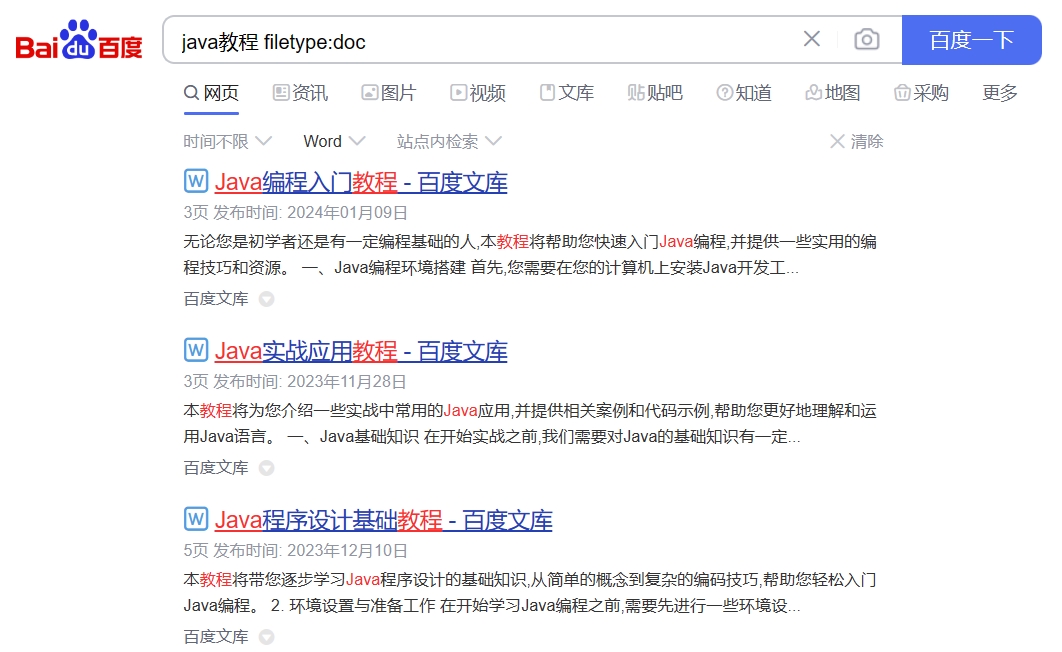The height and width of the screenshot is (652, 1062).
Task: Expand the 站点内检索 dropdown
Action: (x=448, y=141)
